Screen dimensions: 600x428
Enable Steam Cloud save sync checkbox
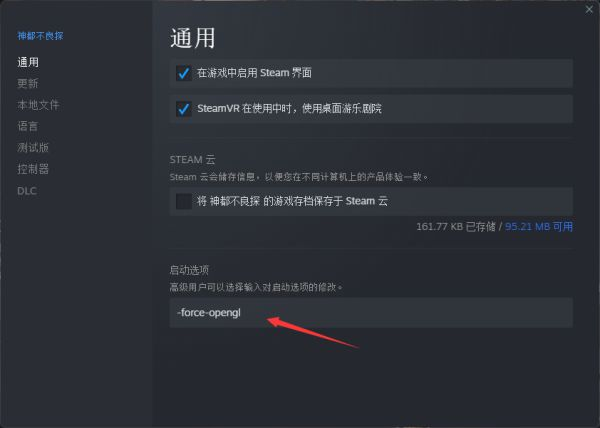(x=184, y=201)
